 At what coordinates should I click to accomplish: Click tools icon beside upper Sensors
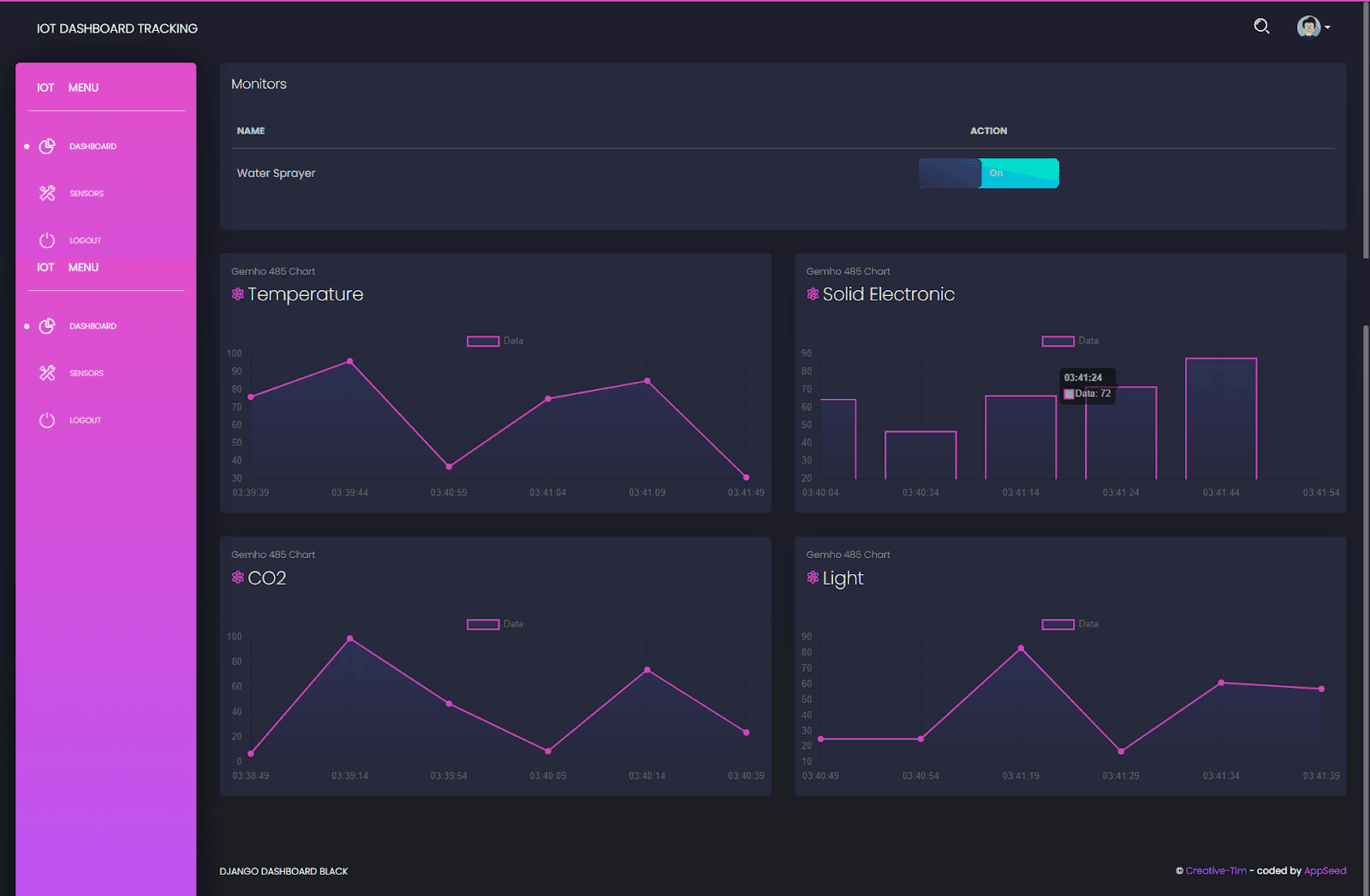click(x=47, y=193)
